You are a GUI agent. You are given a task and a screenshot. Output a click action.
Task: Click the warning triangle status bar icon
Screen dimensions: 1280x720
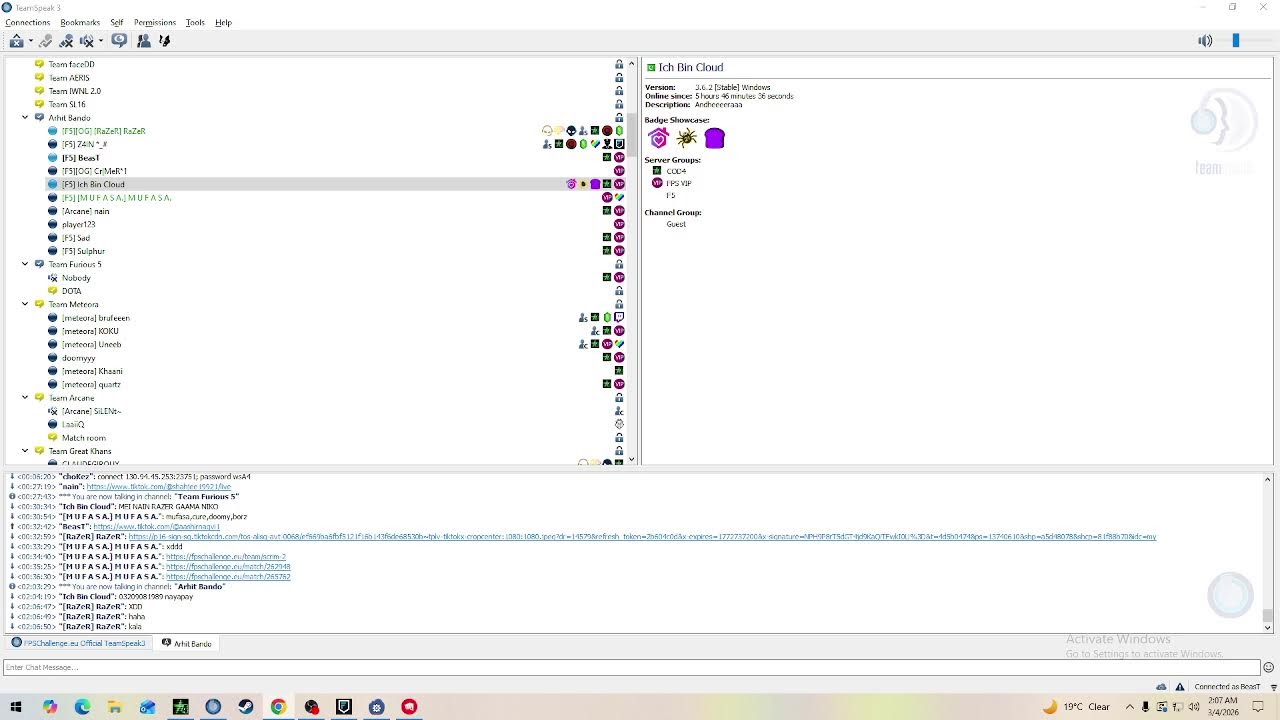point(1180,687)
